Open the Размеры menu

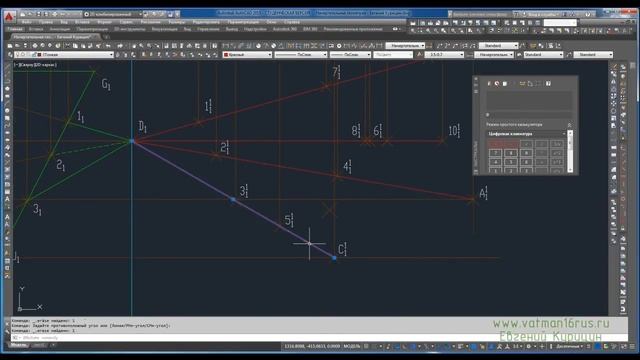[x=177, y=22]
